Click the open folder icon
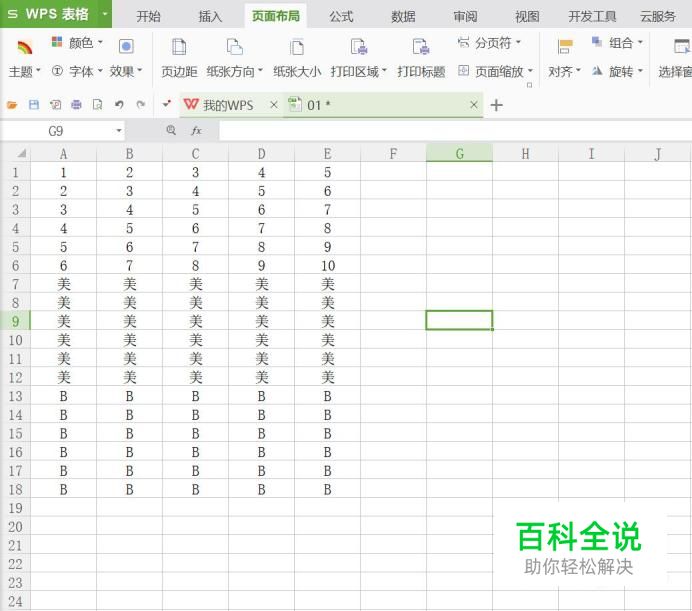Image resolution: width=692 pixels, height=611 pixels. 12,105
